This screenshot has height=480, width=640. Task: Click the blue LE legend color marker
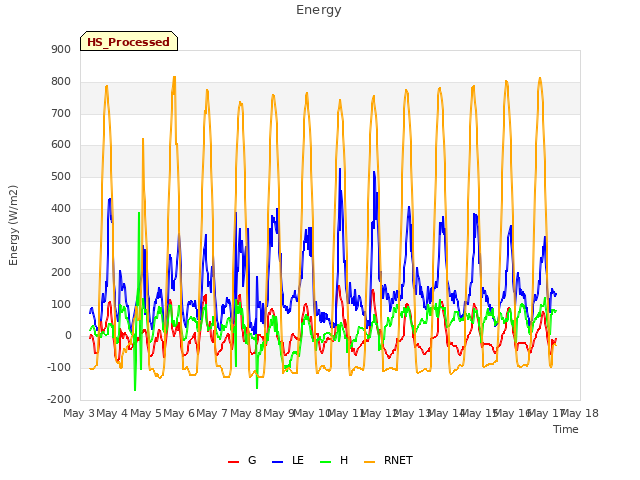(278, 462)
